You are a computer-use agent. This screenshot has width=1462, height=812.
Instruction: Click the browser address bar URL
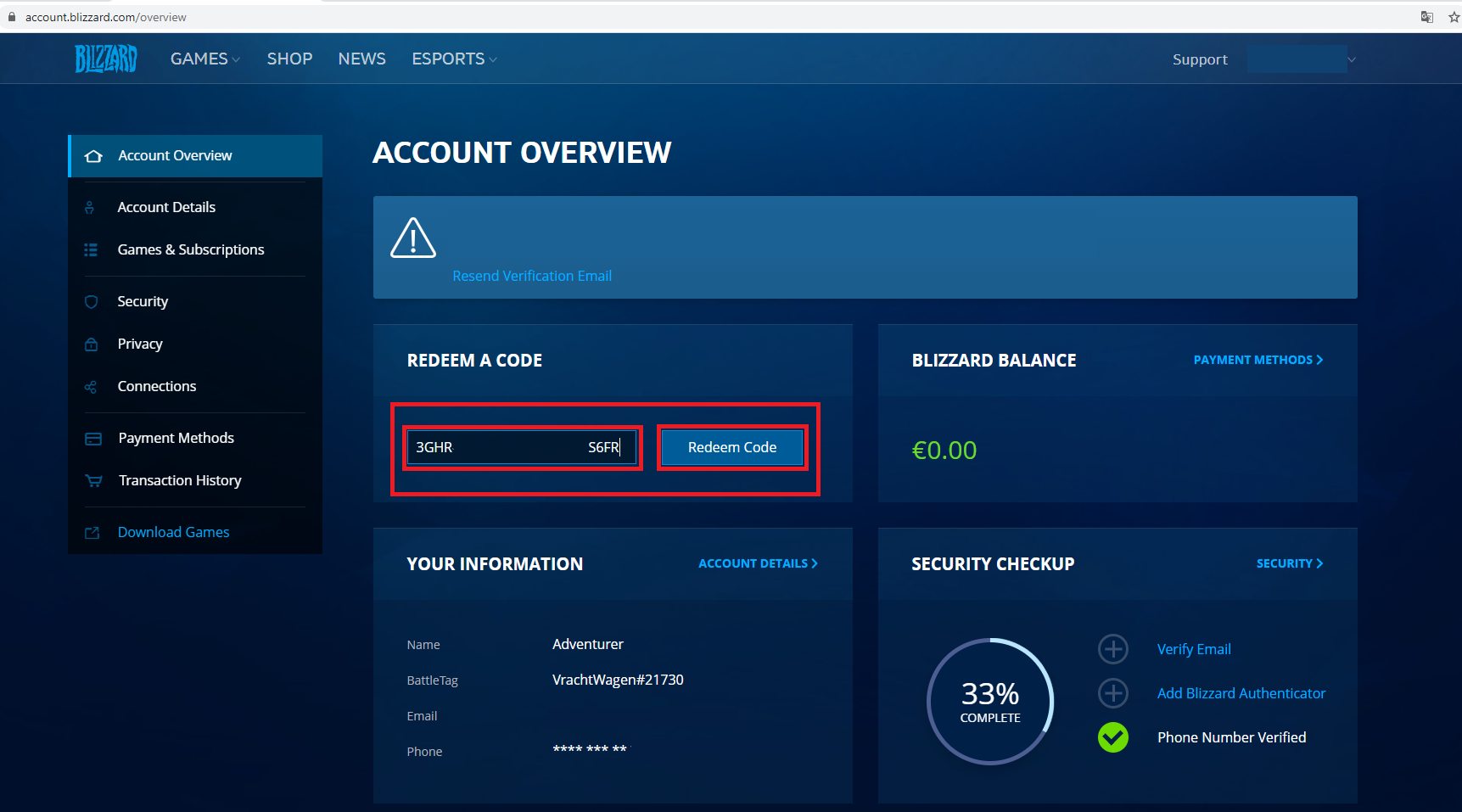106,17
